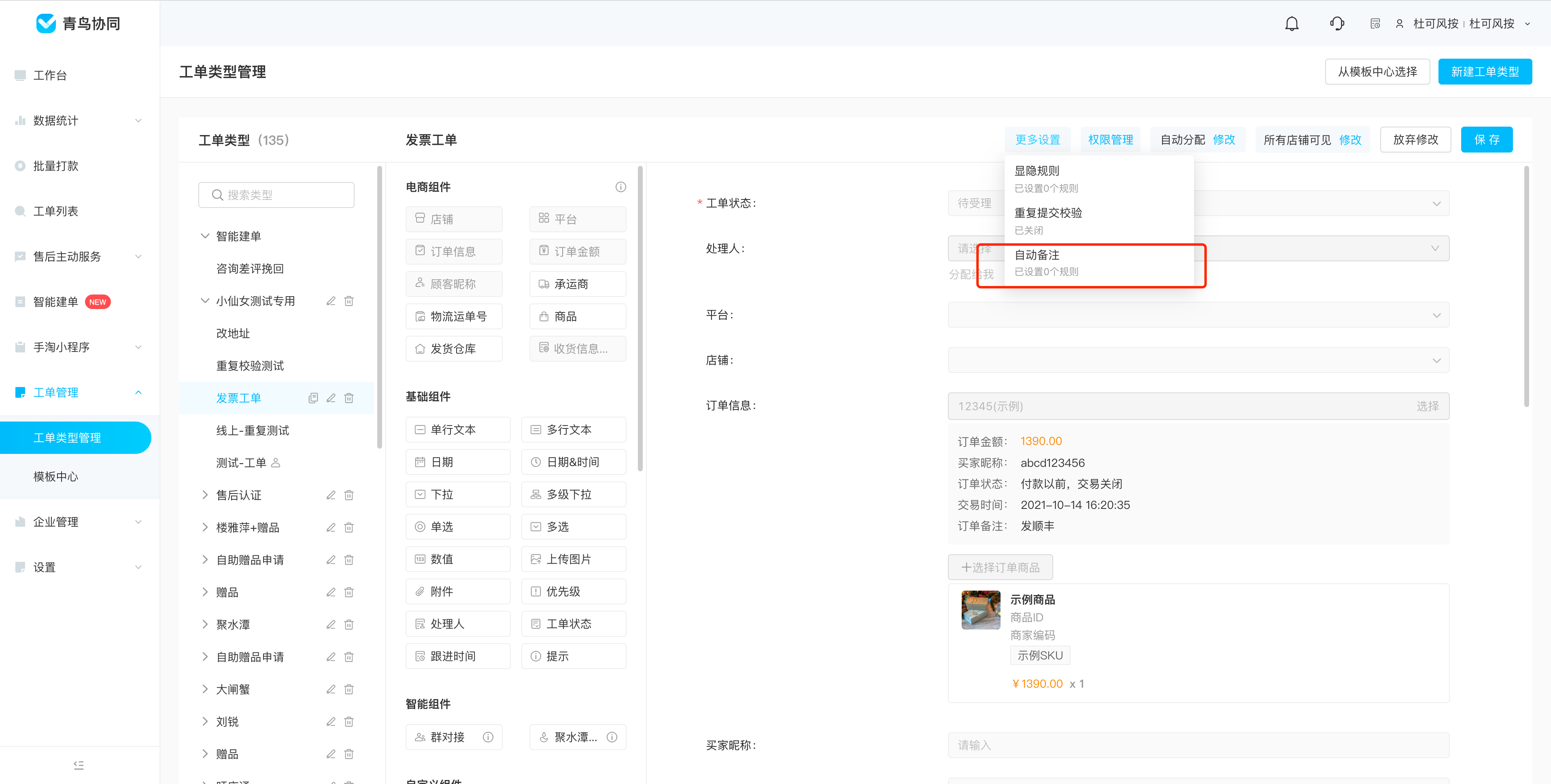Image resolution: width=1551 pixels, height=784 pixels.
Task: Click 修改 link beside 所有店铺可见
Action: [1350, 140]
